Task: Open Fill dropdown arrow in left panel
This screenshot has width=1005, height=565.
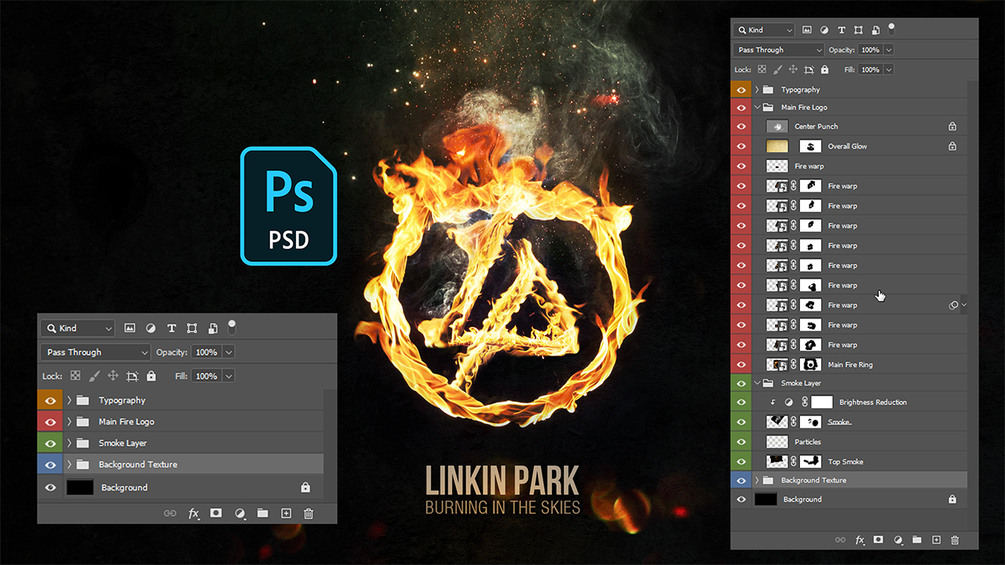Action: pyautogui.click(x=229, y=376)
